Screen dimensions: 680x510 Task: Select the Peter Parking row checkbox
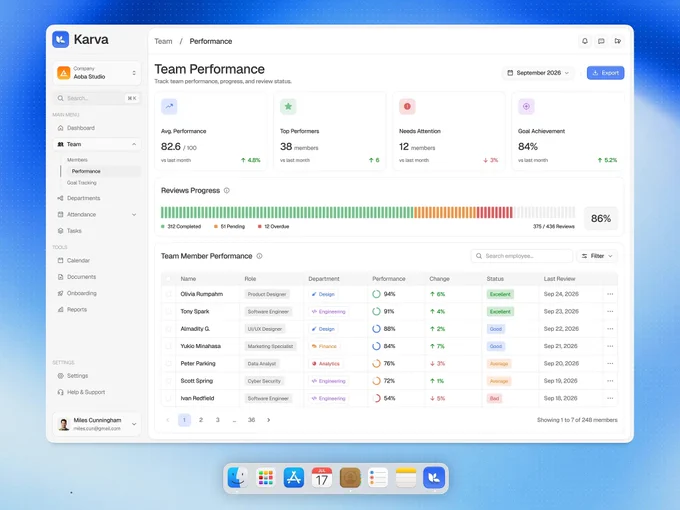pos(168,363)
